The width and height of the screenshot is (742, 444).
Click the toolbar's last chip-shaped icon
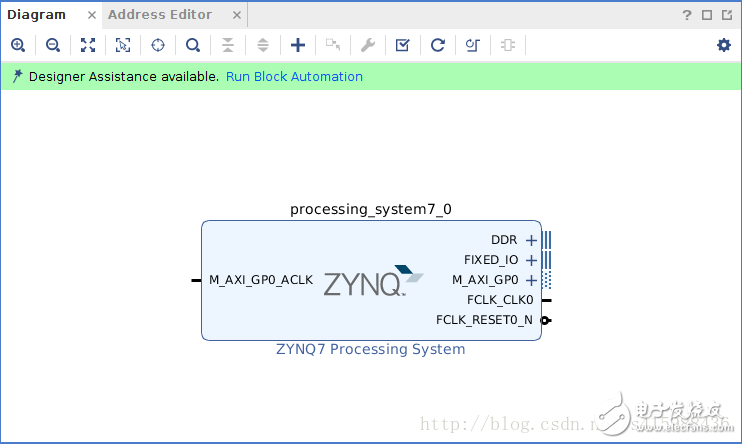(x=508, y=45)
